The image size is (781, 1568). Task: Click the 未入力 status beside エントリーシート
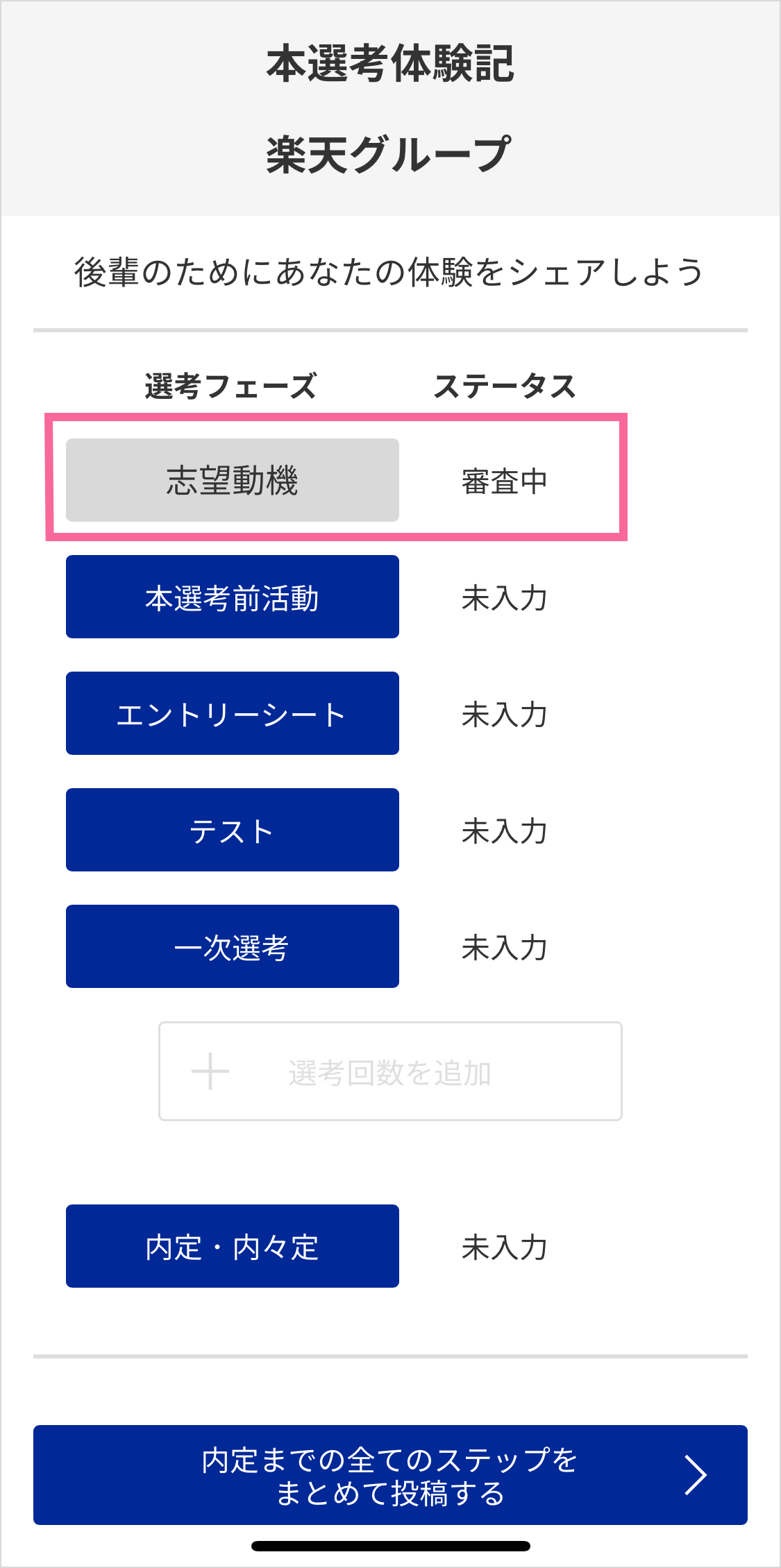[505, 714]
